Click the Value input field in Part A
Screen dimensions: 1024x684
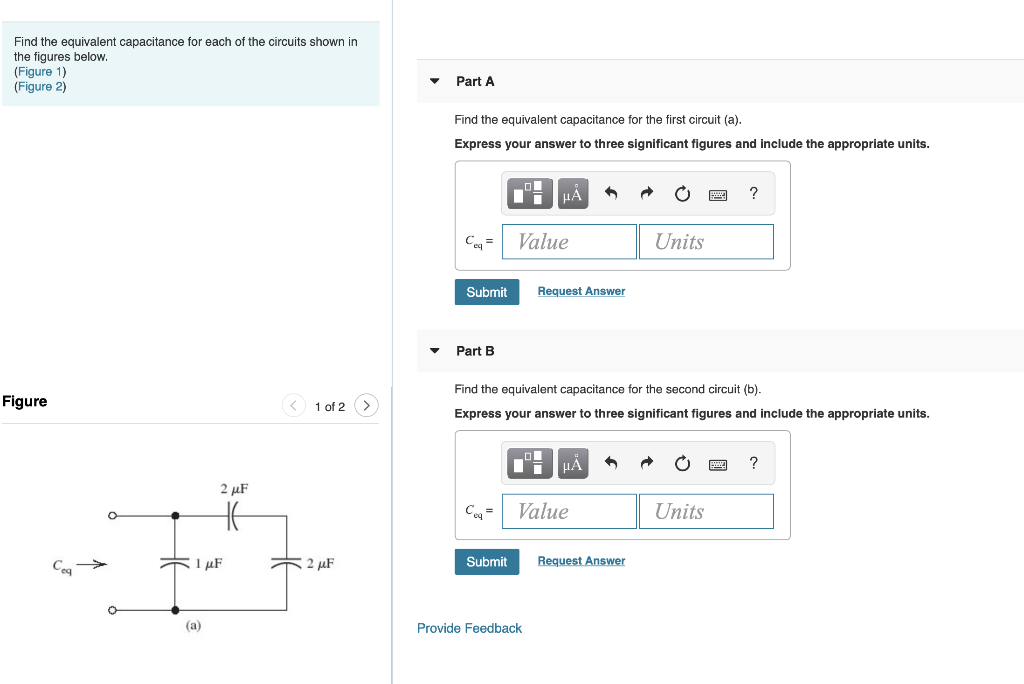pyautogui.click(x=568, y=241)
